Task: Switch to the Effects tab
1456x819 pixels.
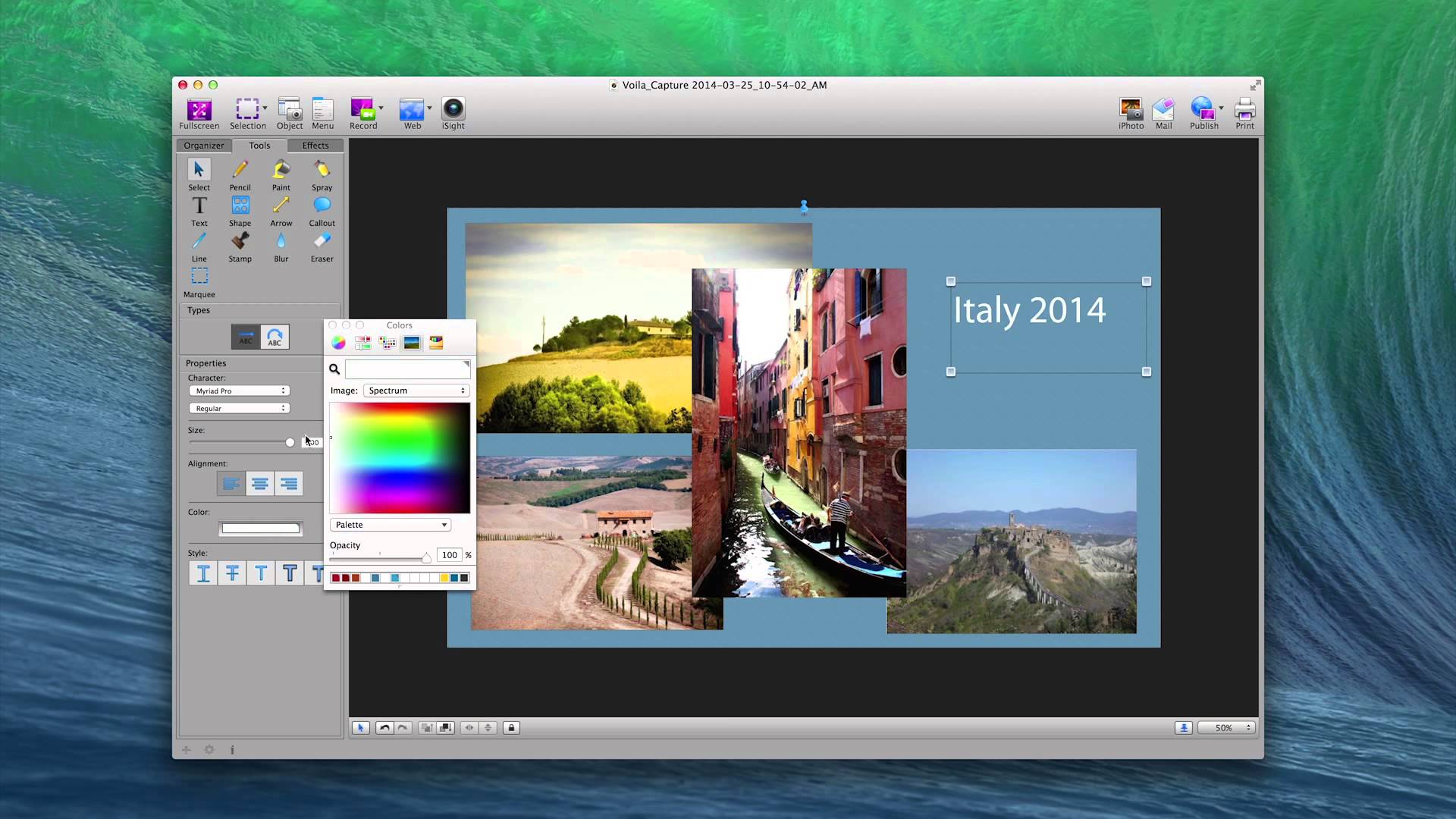Action: [x=315, y=146]
